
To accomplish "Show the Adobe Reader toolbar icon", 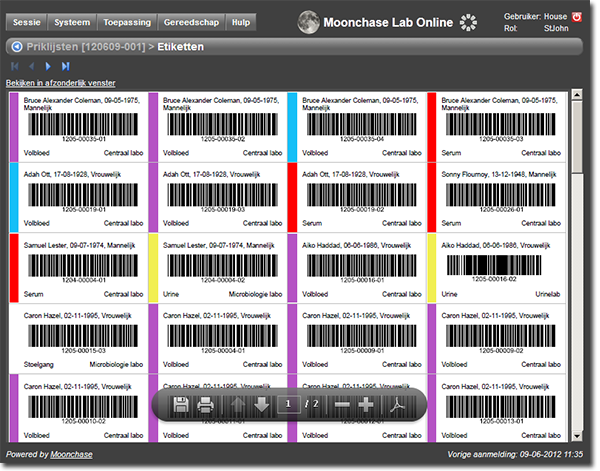I will [x=397, y=405].
